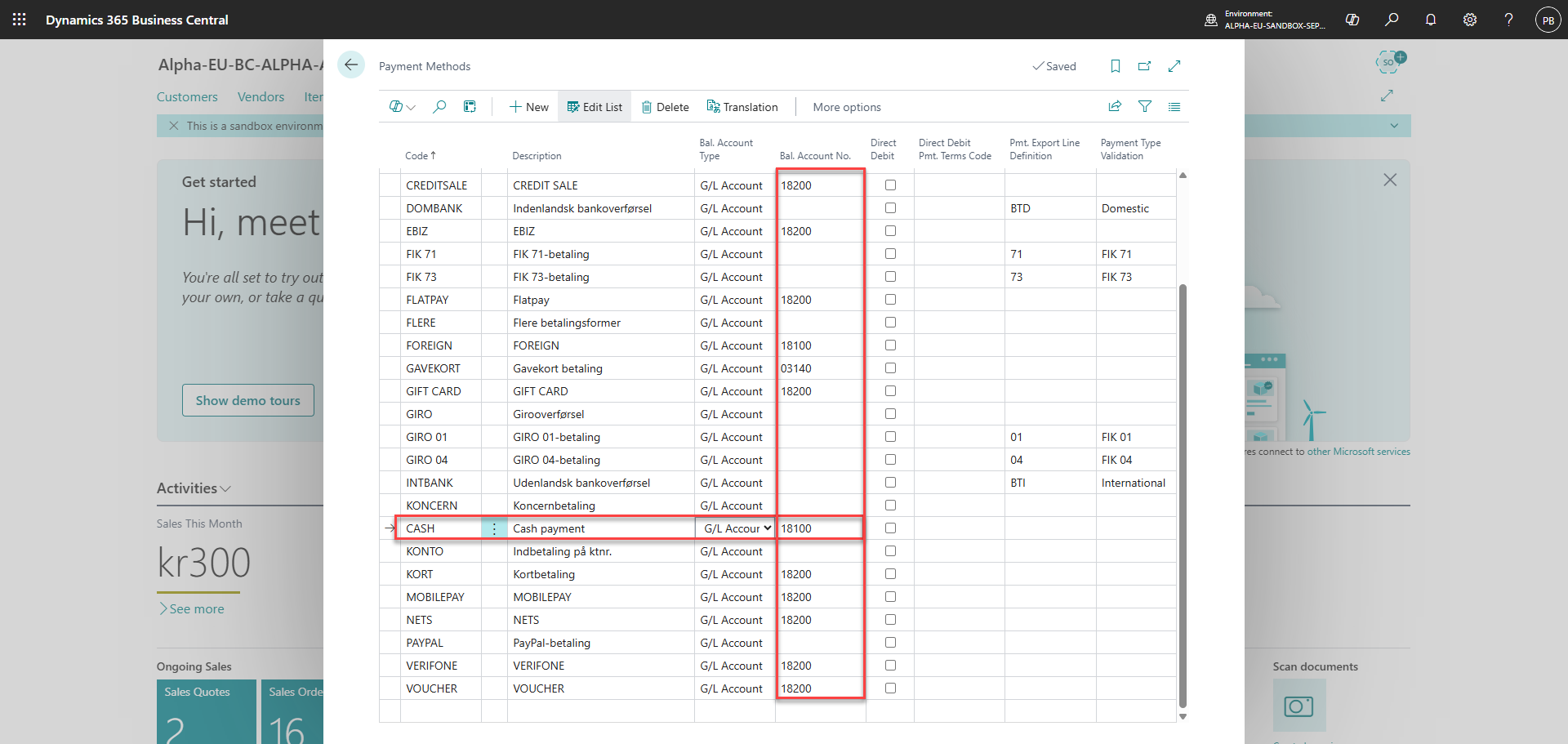Open the More options menu
The height and width of the screenshot is (744, 1568).
tap(847, 107)
